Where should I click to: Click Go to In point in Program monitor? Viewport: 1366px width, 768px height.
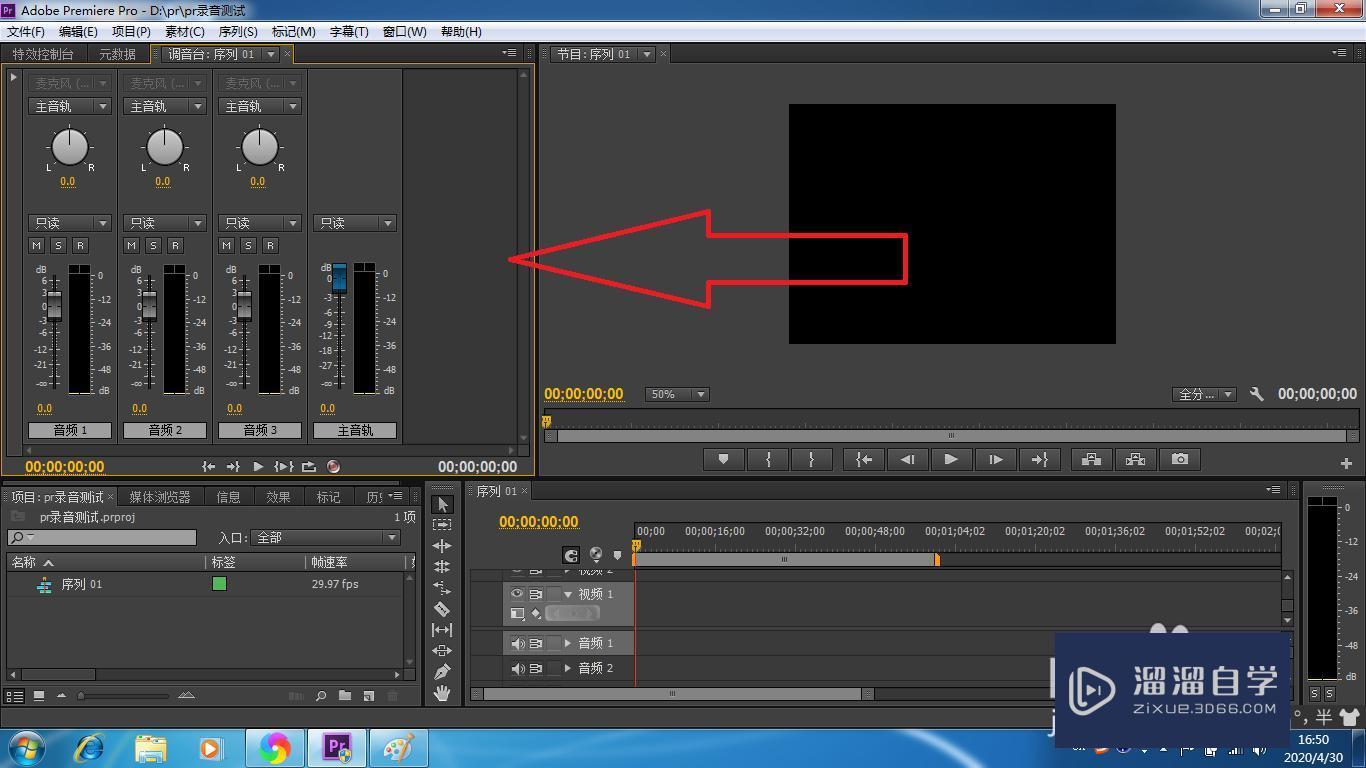point(864,459)
